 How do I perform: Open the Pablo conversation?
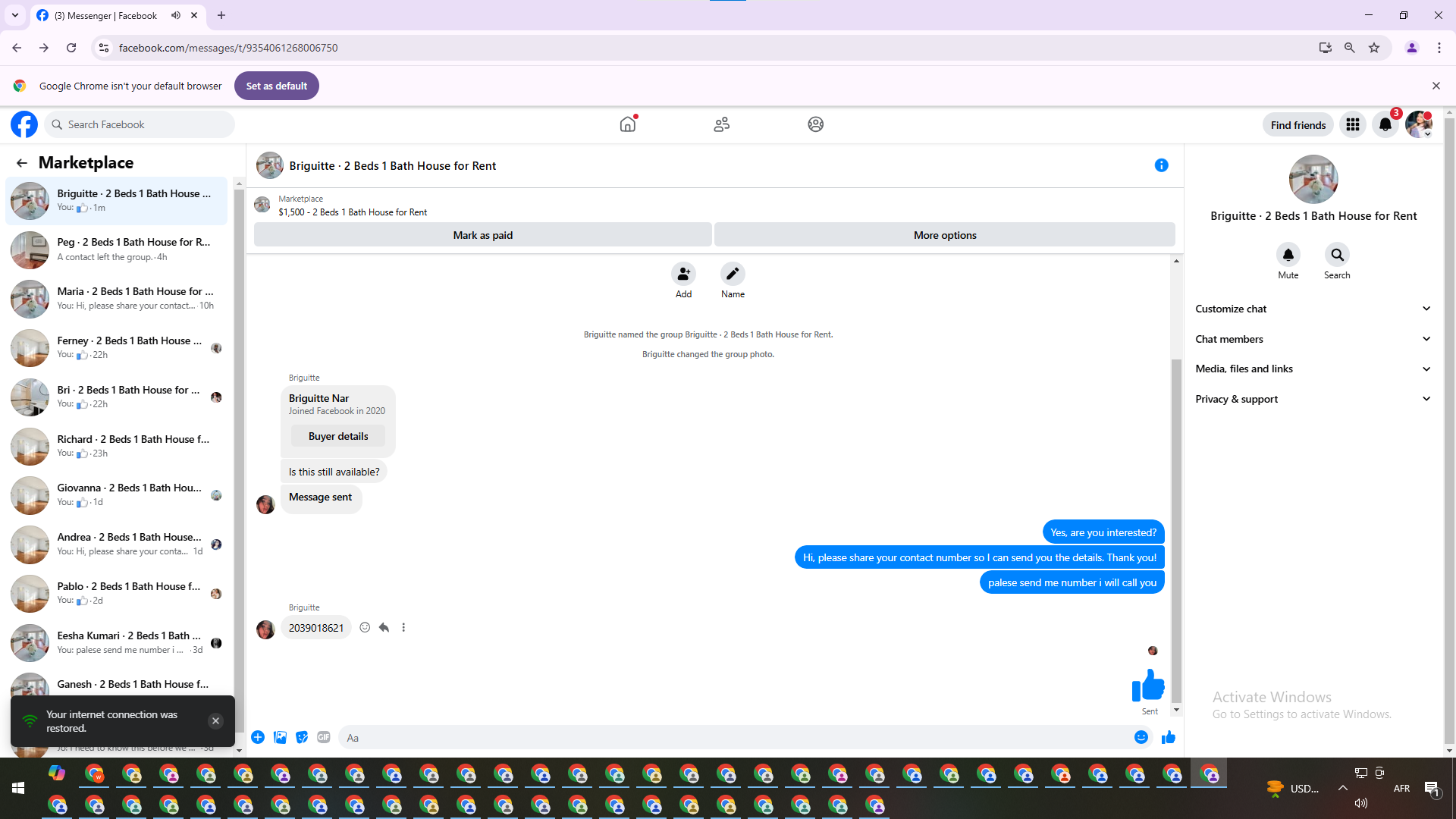117,594
